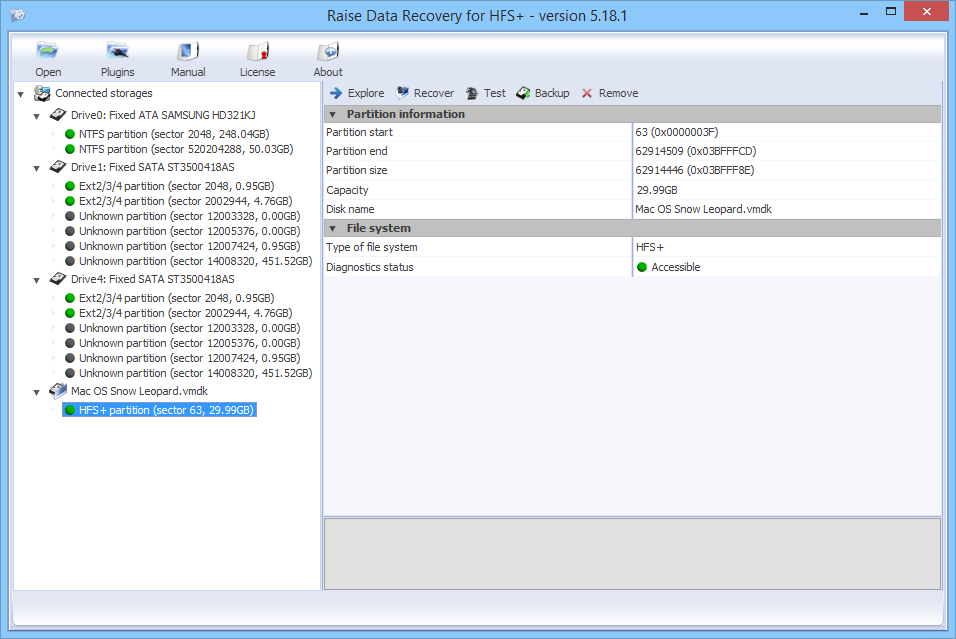956x639 pixels.
Task: Collapse the Drive0 SAMSUNG tree branch
Action: pos(37,114)
